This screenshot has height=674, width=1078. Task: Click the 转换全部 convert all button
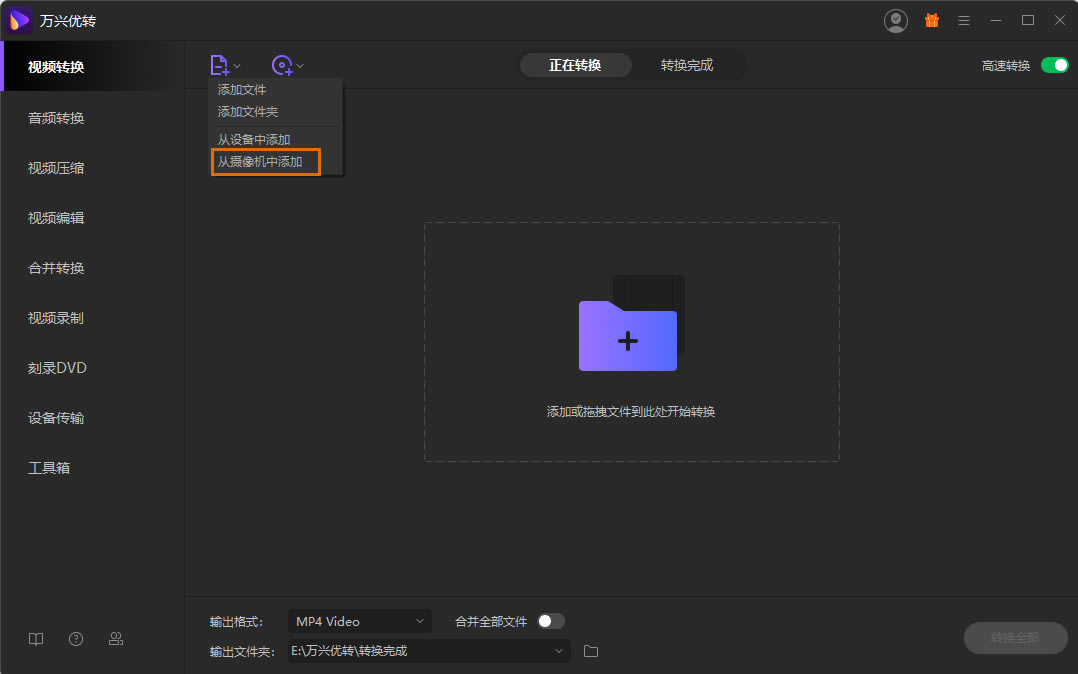(x=1015, y=638)
